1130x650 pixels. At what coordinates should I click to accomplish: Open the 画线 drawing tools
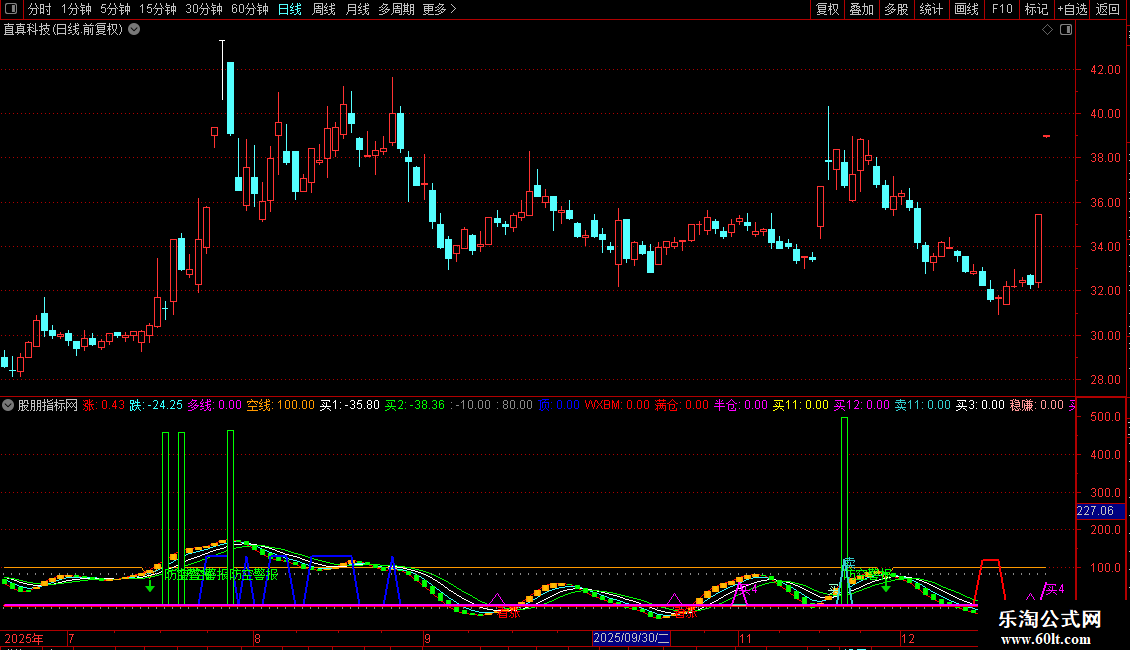coord(966,9)
